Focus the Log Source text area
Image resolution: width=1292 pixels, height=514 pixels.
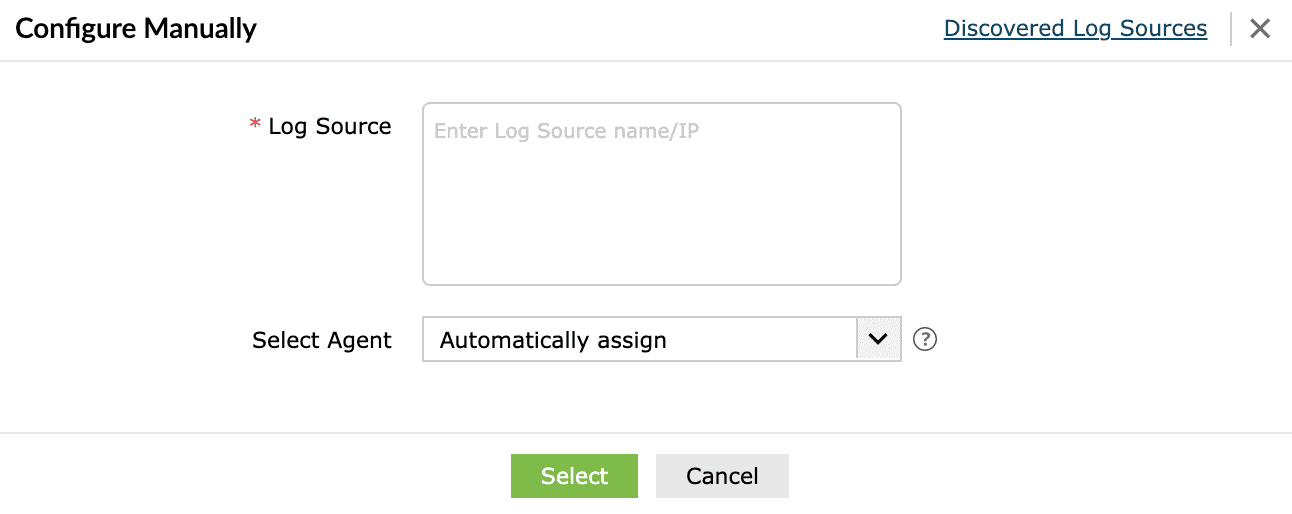coord(661,194)
